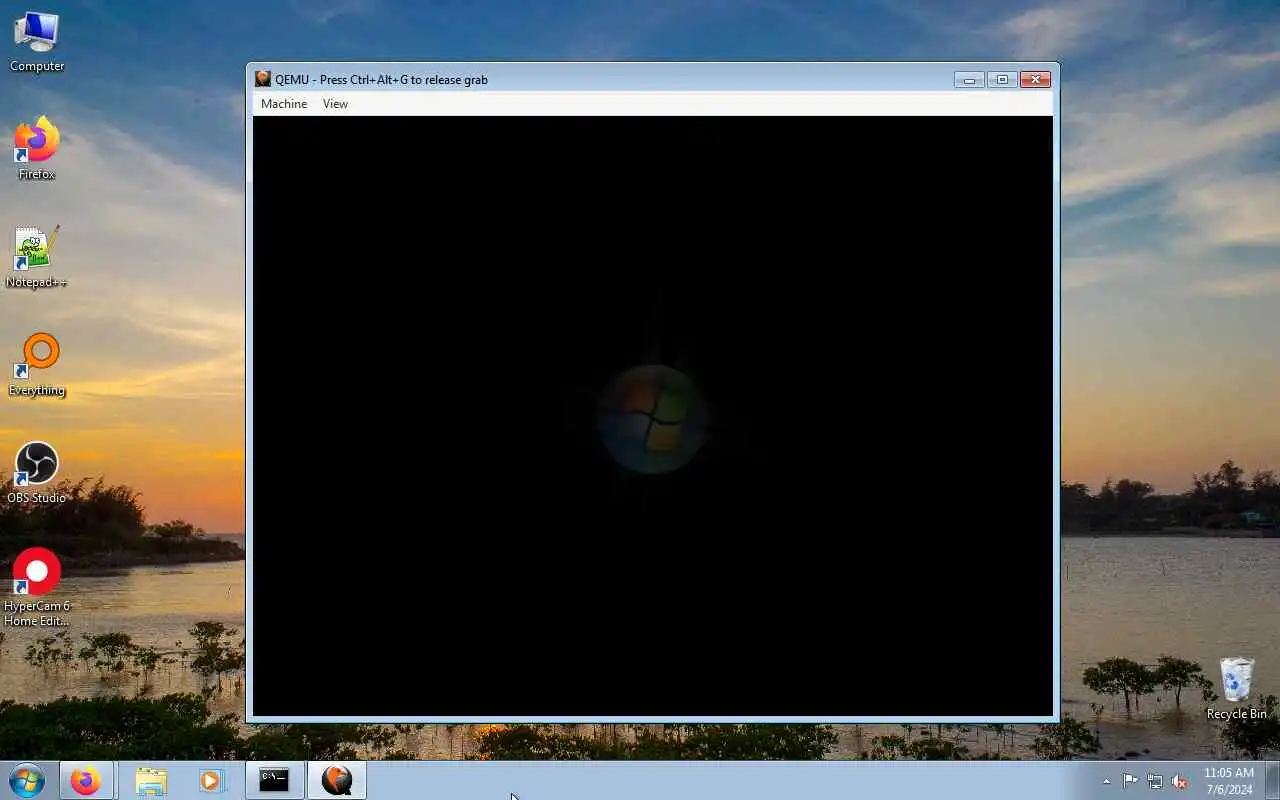
Task: Select the Notepad++ desktop shortcut
Action: [37, 257]
